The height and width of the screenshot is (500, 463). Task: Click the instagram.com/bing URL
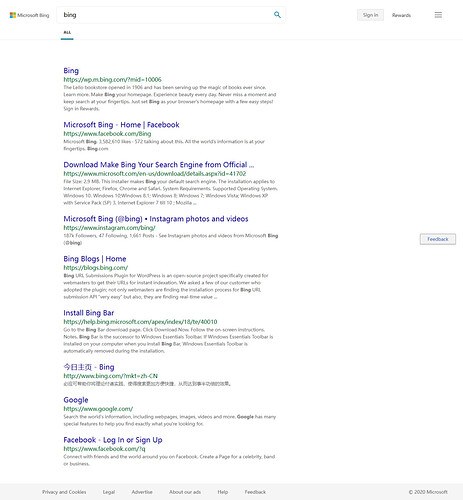[x=109, y=228]
